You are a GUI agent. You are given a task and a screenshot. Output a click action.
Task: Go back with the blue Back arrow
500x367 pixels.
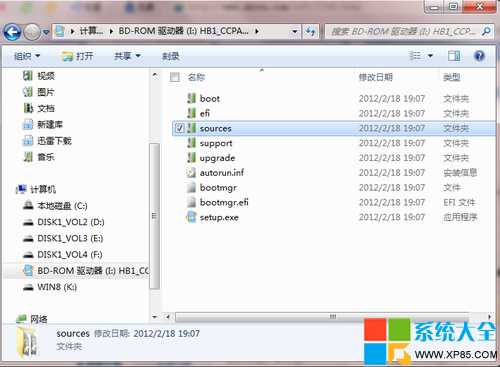(x=12, y=32)
